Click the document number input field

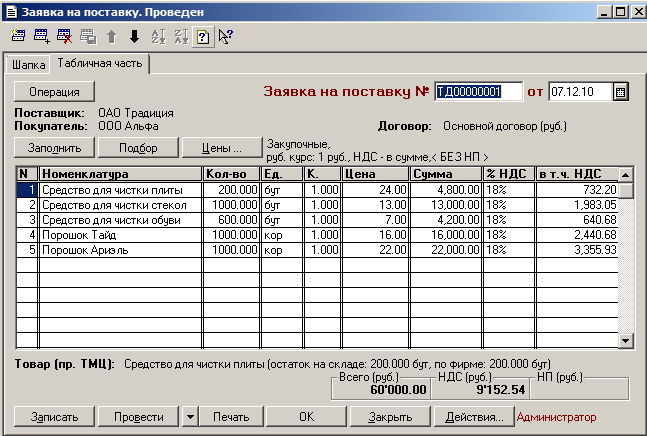478,92
